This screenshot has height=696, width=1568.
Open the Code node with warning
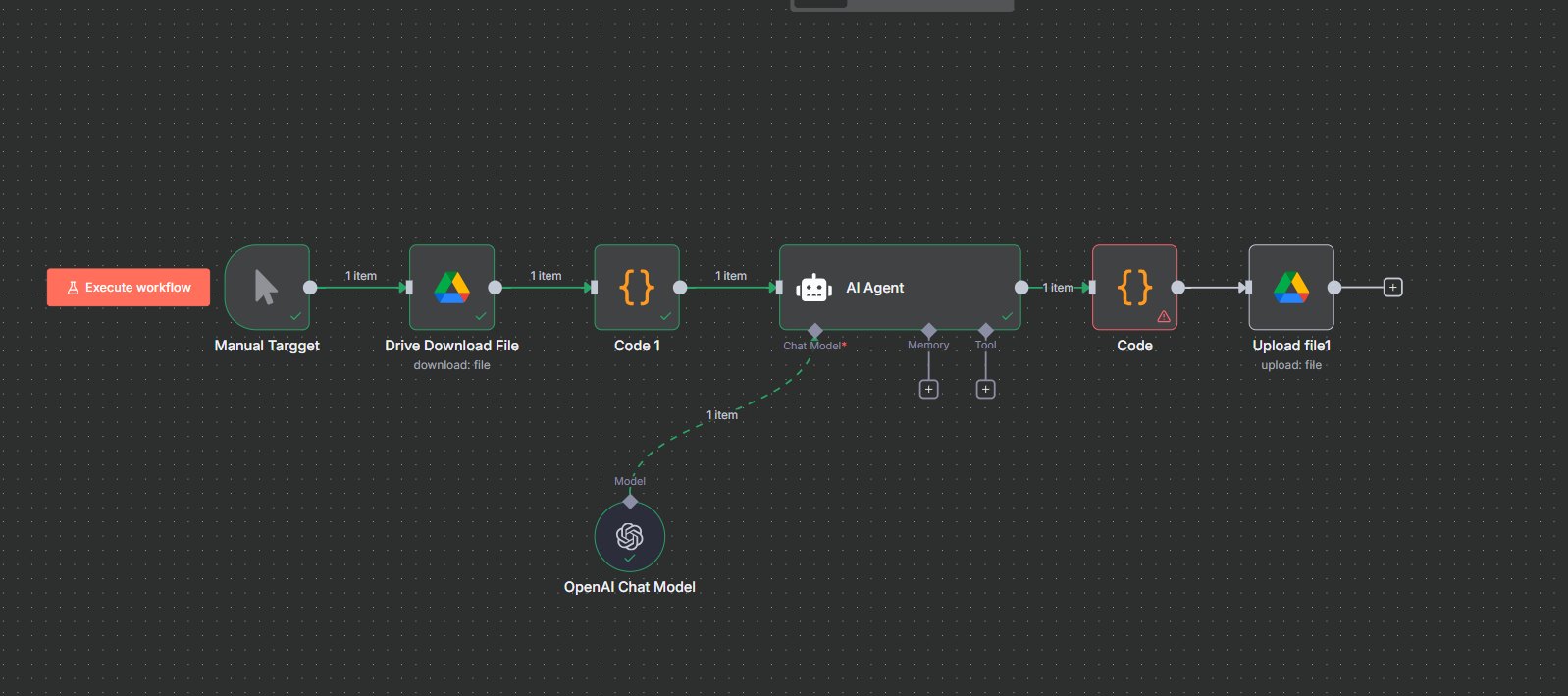[x=1134, y=288]
